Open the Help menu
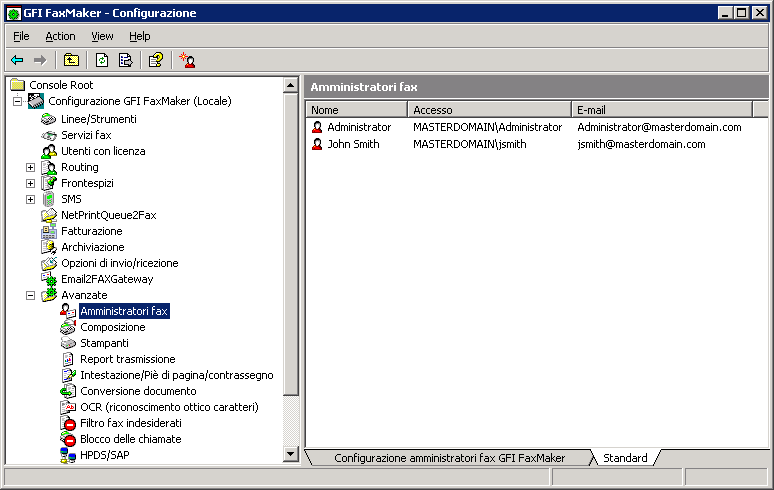Screen dimensions: 774x490 140,36
